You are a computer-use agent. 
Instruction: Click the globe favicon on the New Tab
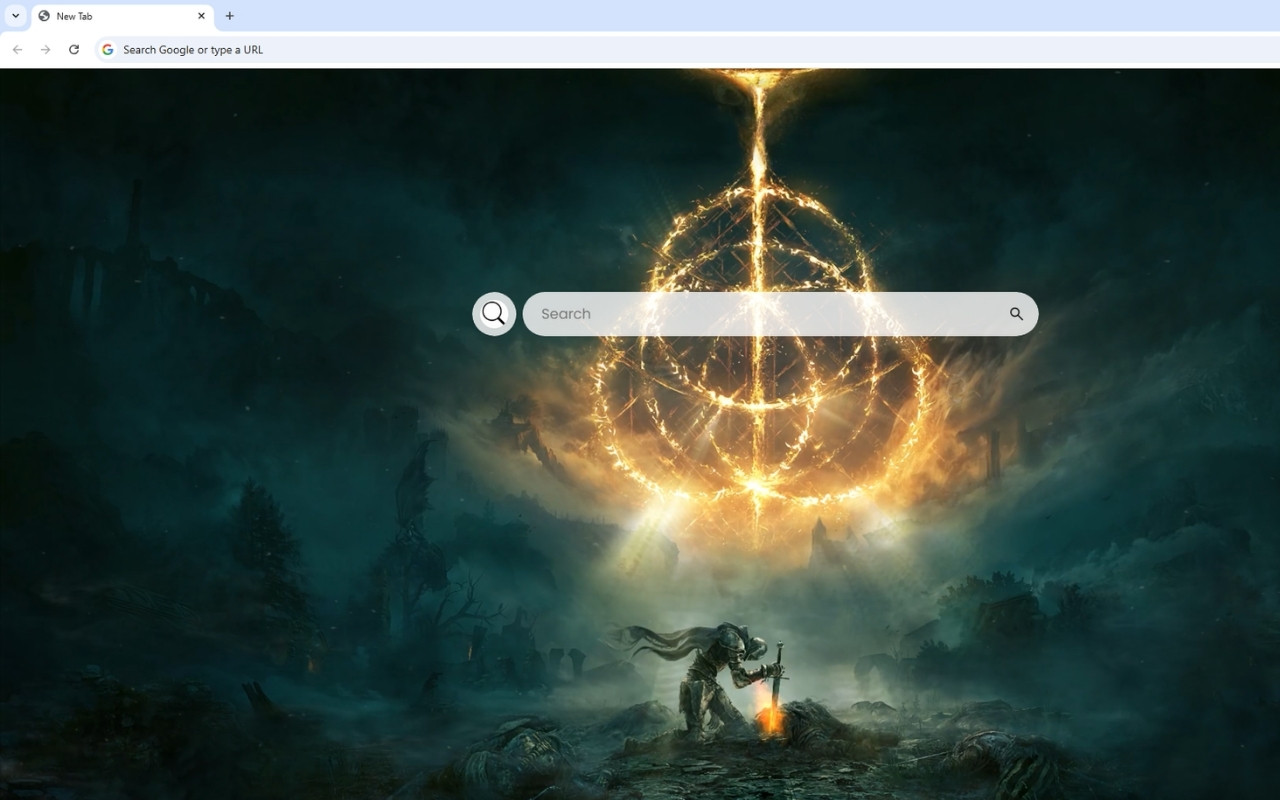42,16
